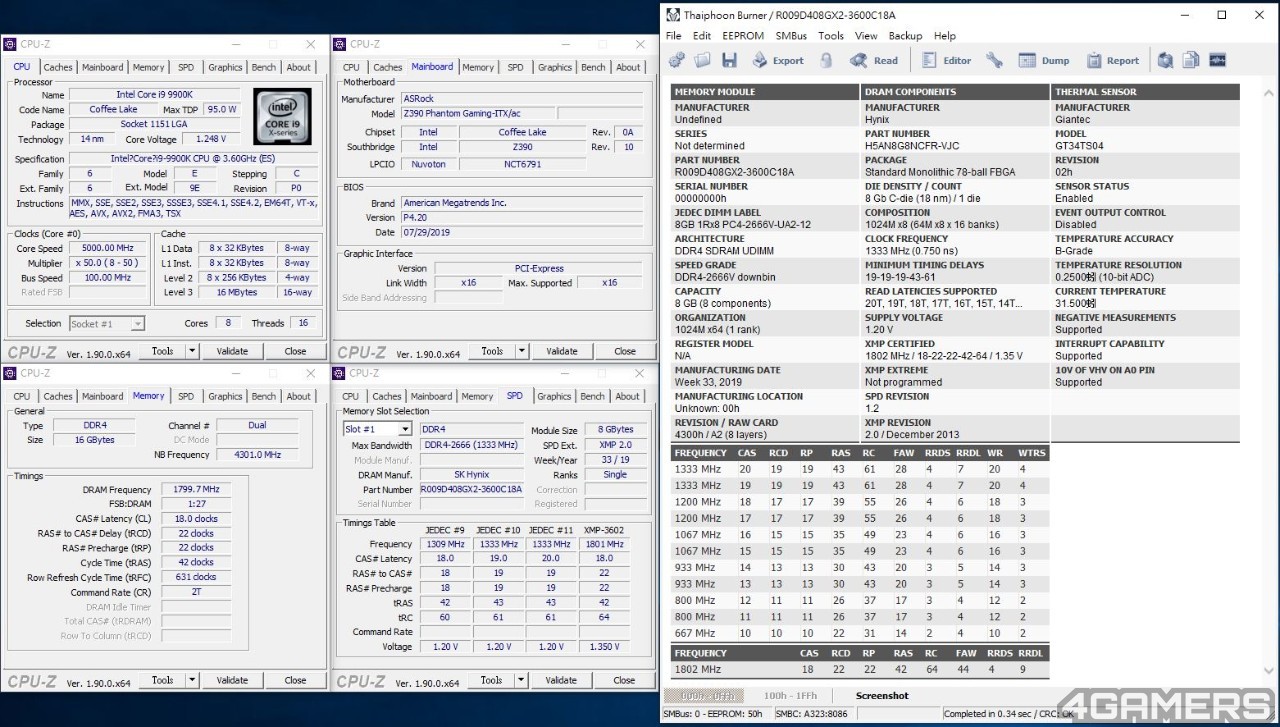
Task: Select the 100h - 1FFh tab
Action: click(x=790, y=696)
